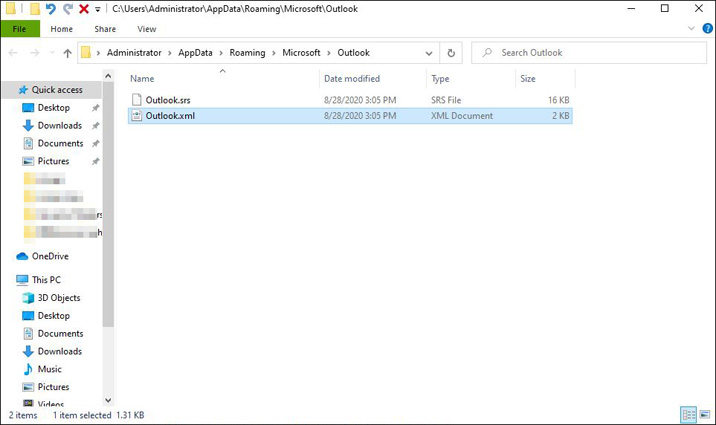This screenshot has width=716, height=425.
Task: Open recent locations dropdown arrow
Action: [x=52, y=53]
